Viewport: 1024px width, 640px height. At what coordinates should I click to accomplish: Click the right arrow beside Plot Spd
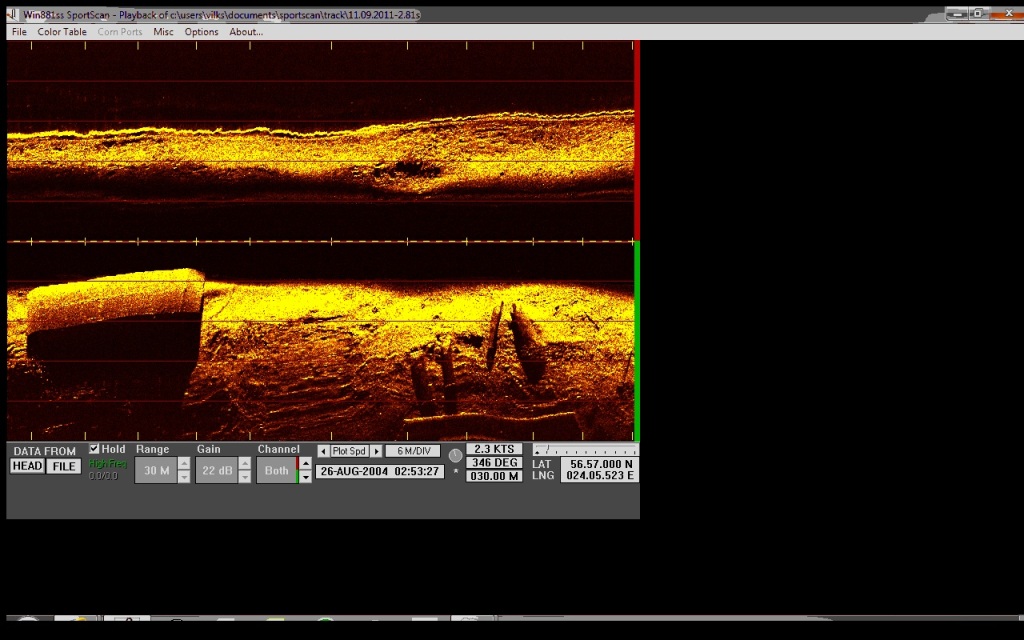376,451
